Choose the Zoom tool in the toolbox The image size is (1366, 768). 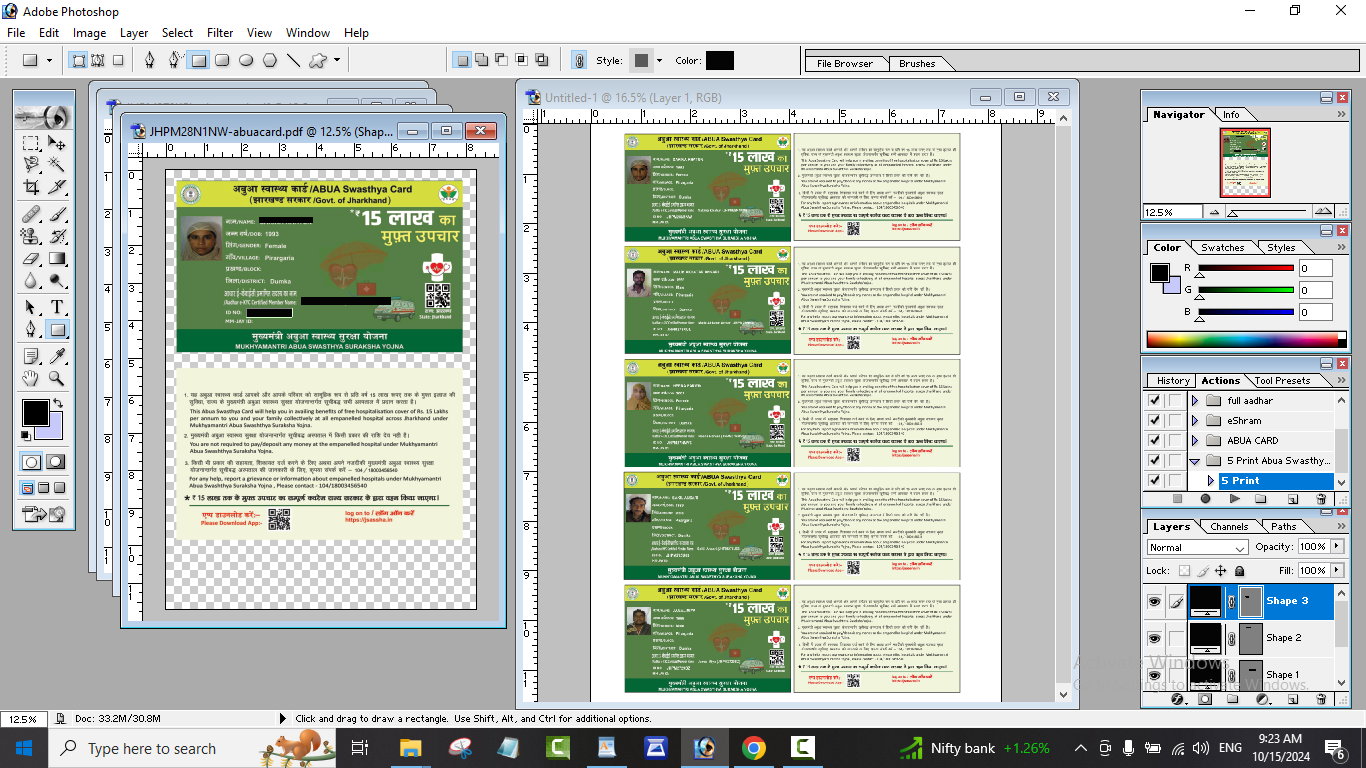[57, 379]
